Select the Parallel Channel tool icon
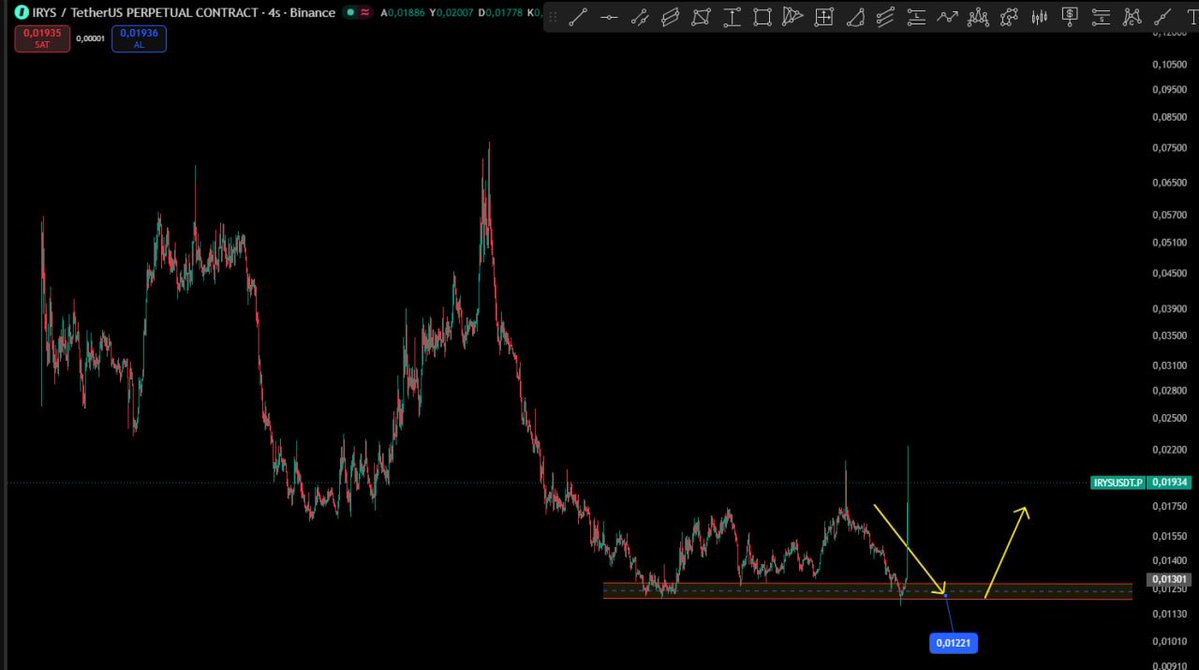Image resolution: width=1199 pixels, height=670 pixels. click(639, 17)
